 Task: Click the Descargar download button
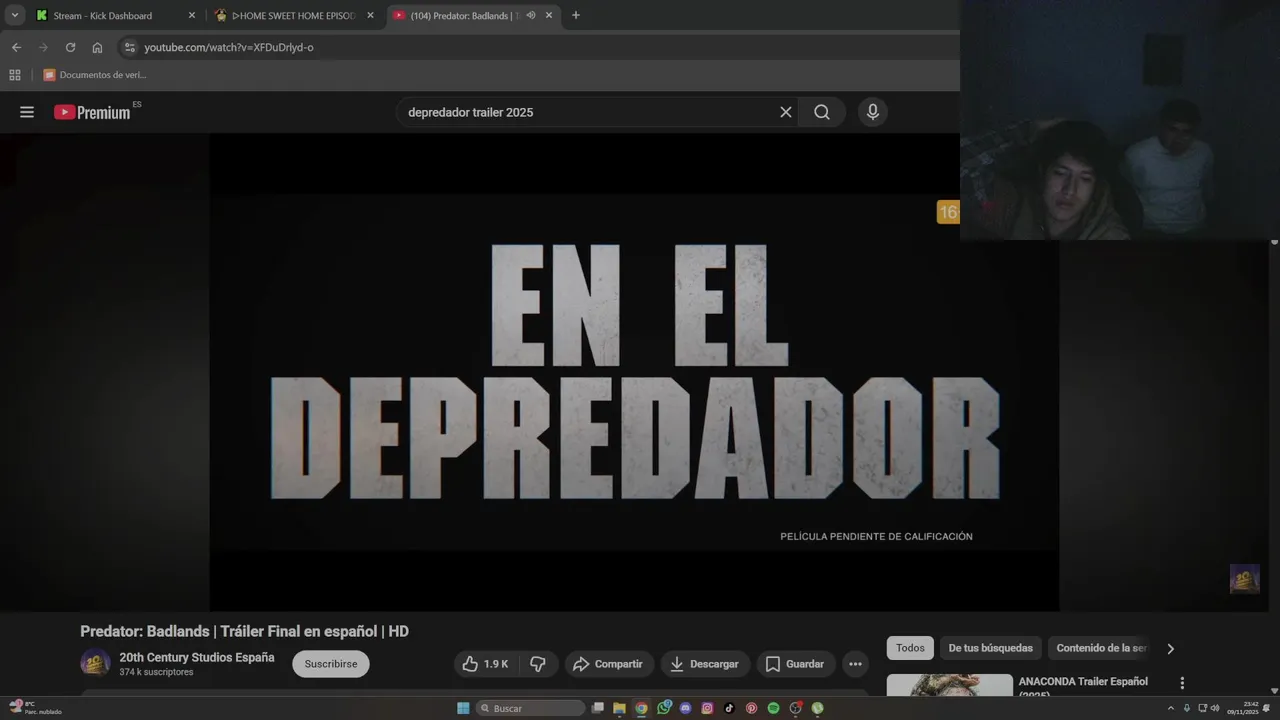(704, 664)
